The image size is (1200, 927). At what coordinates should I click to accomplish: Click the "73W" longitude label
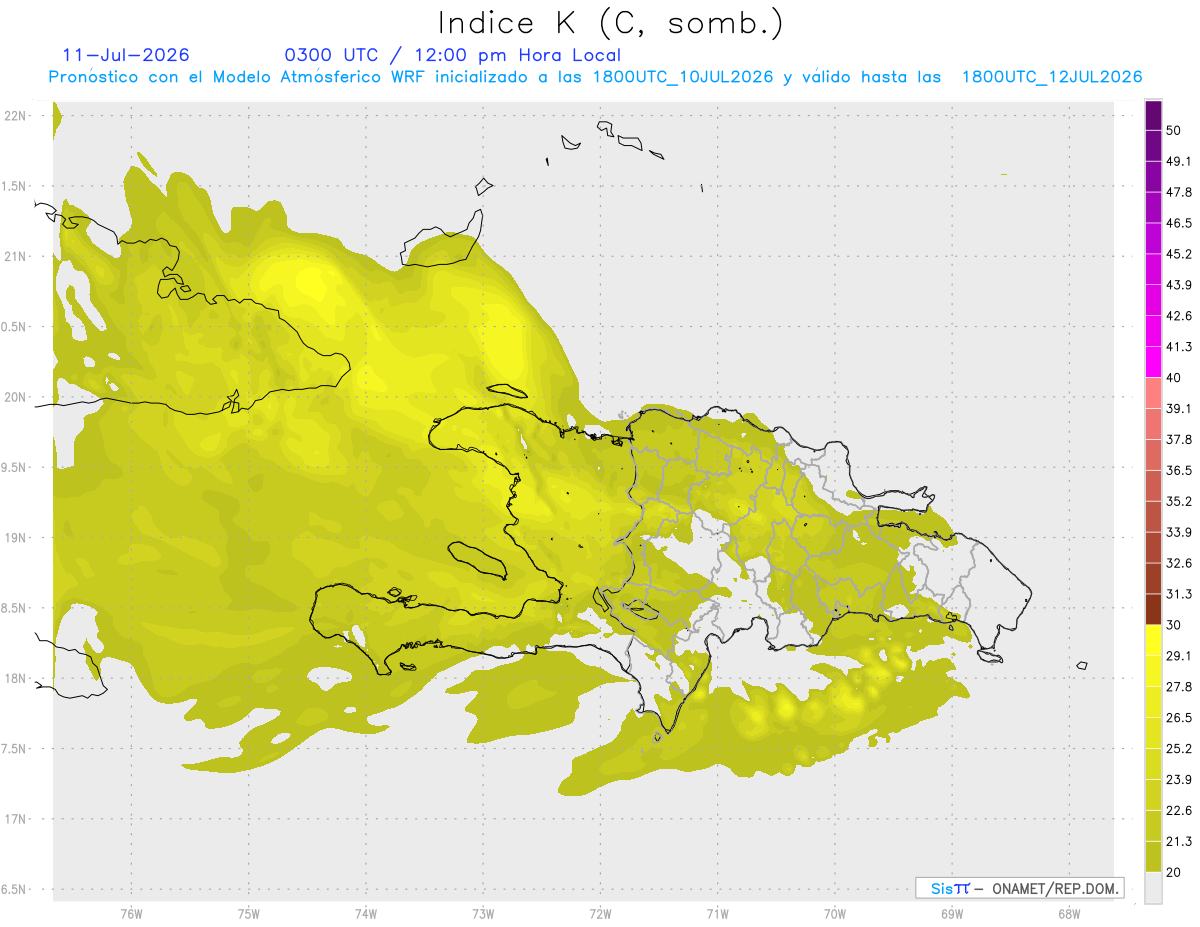(x=483, y=913)
